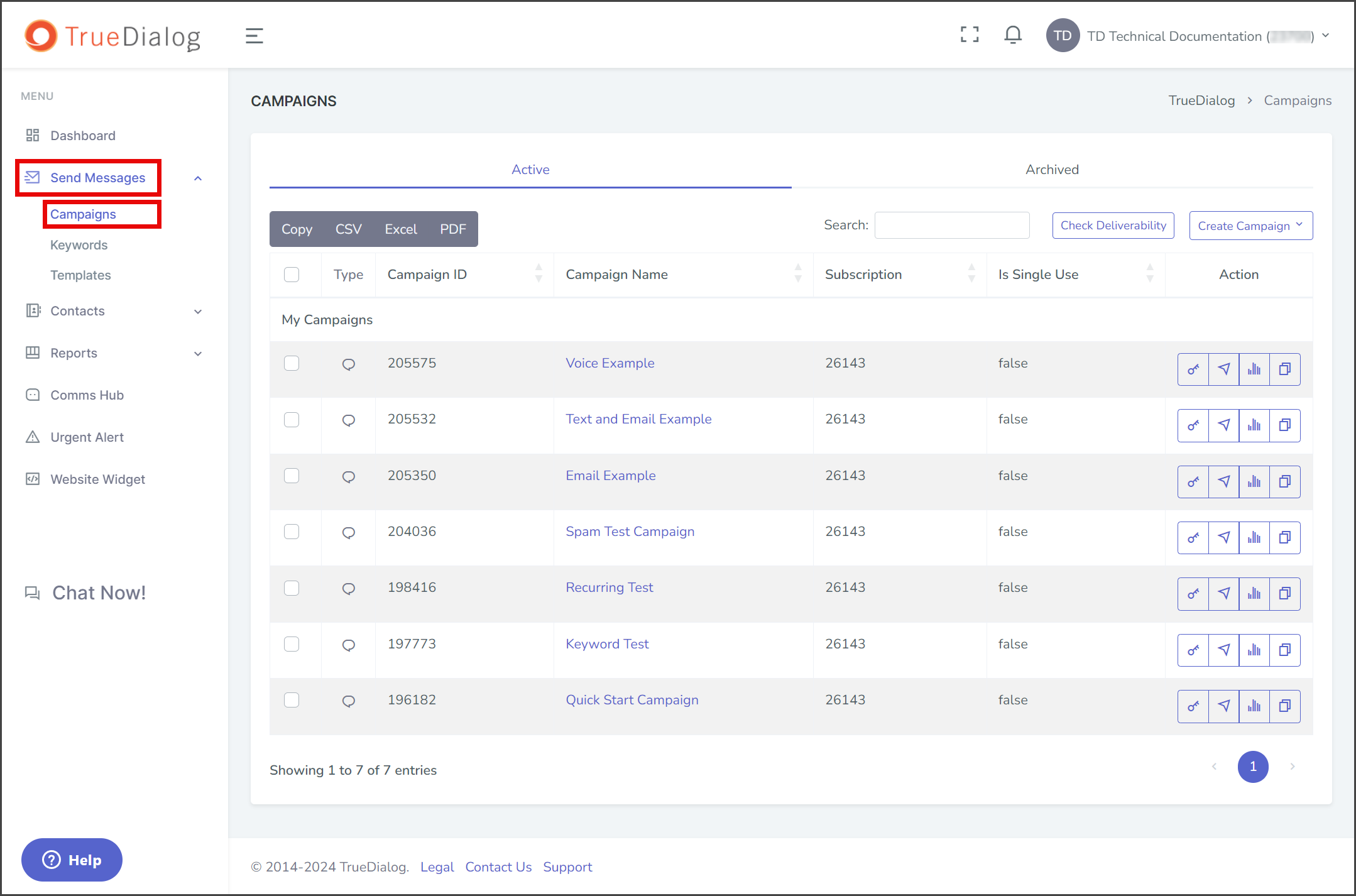Expand the Contacts menu
This screenshot has height=896, width=1356.
tap(198, 312)
